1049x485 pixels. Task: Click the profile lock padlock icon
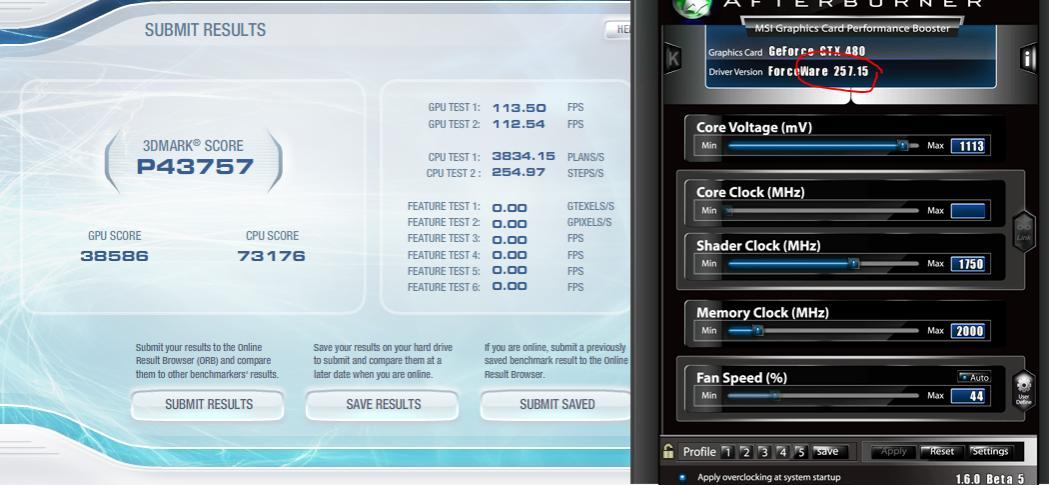[x=668, y=451]
